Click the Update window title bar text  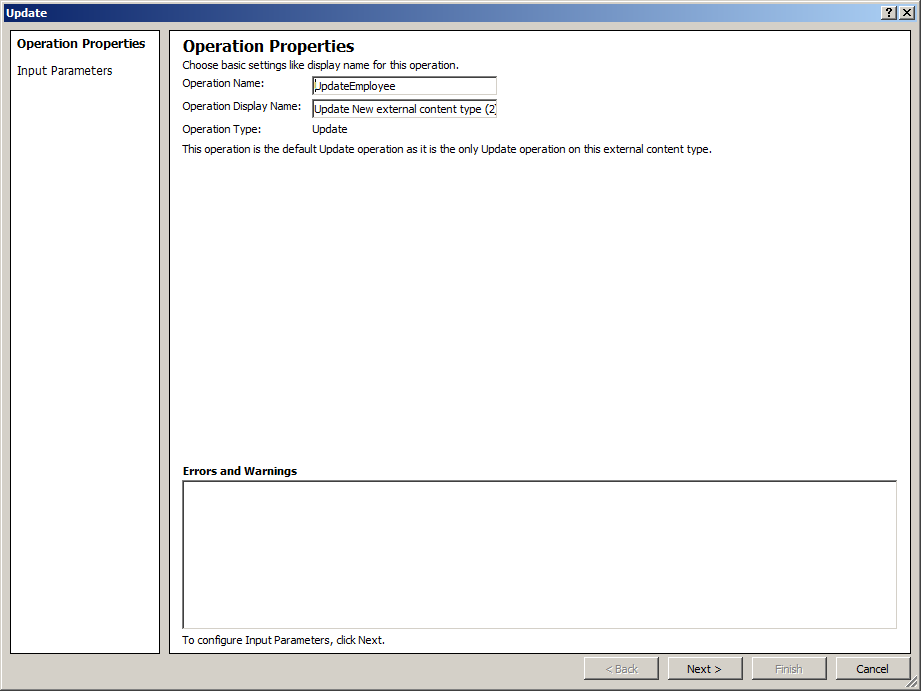26,13
